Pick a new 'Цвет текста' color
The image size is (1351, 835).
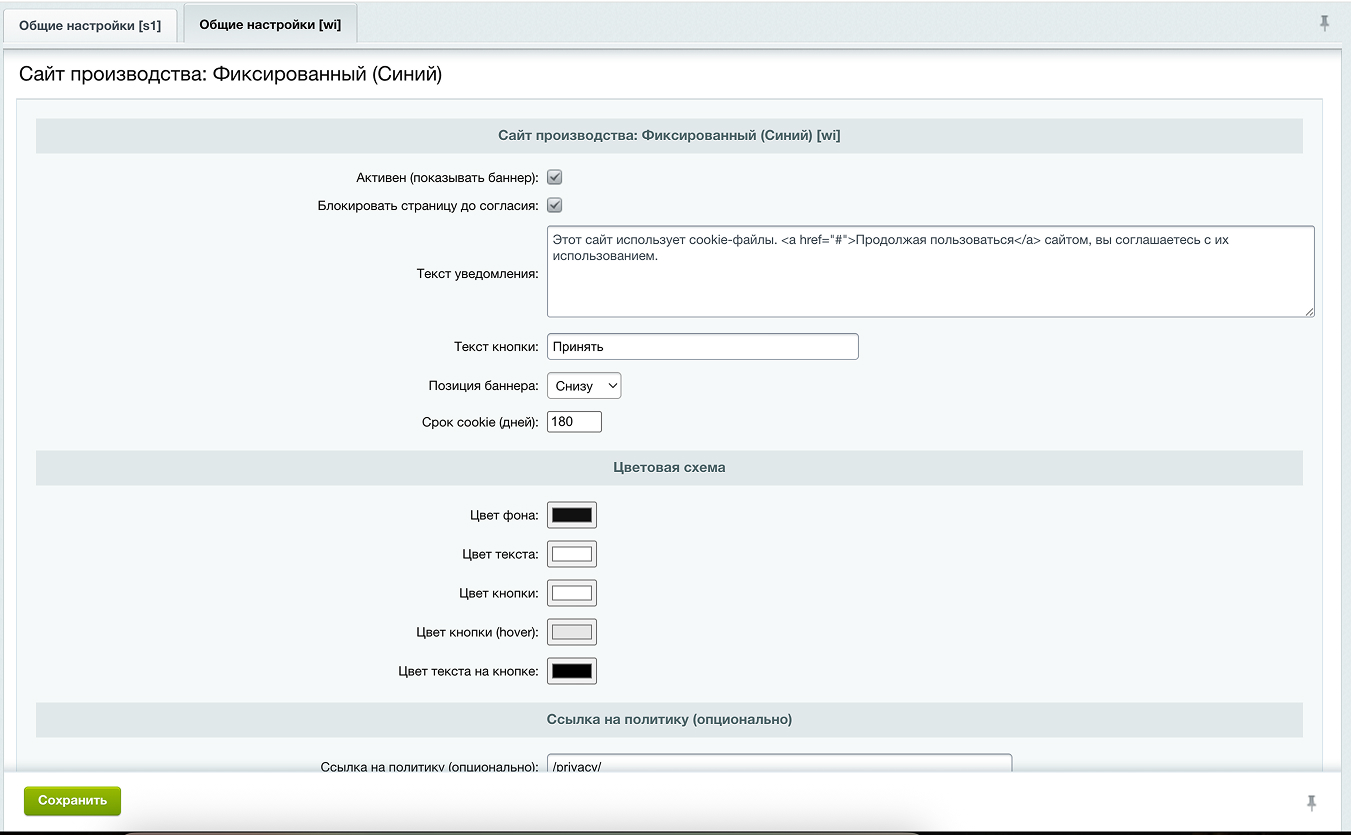point(572,554)
